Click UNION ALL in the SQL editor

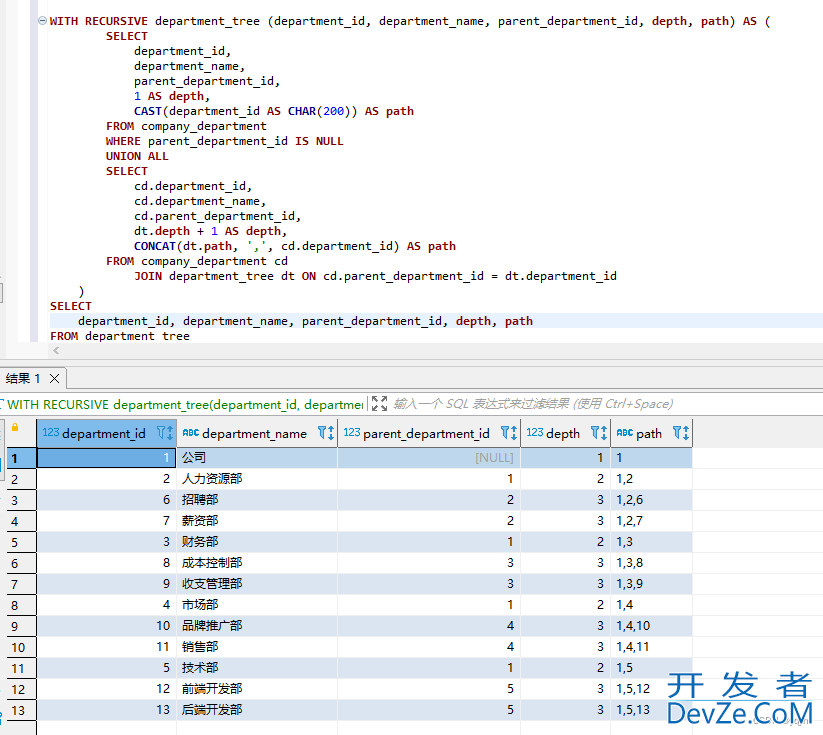(137, 156)
